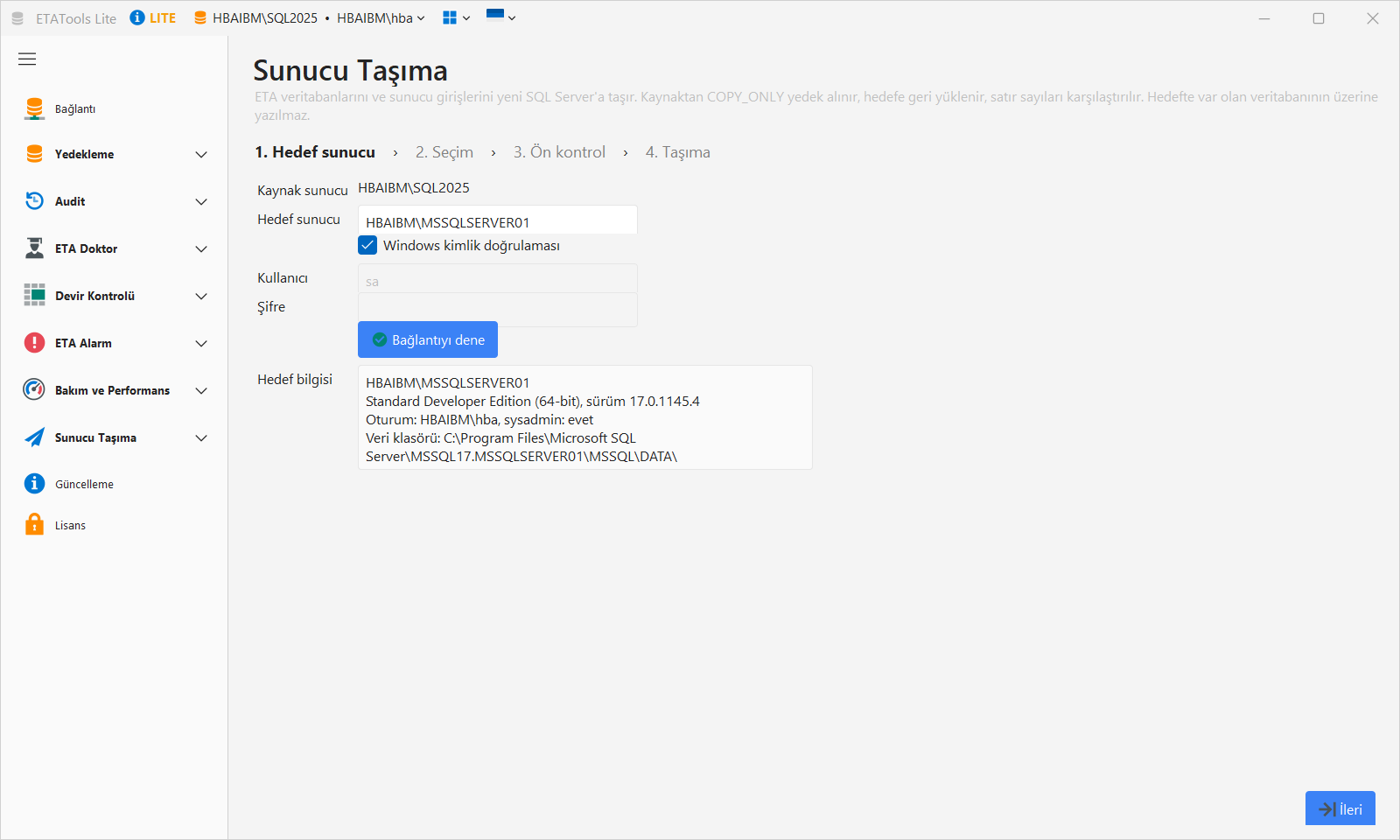Open the HBAIBM\hba connection dropdown
The width and height of the screenshot is (1400, 840).
pos(381,18)
